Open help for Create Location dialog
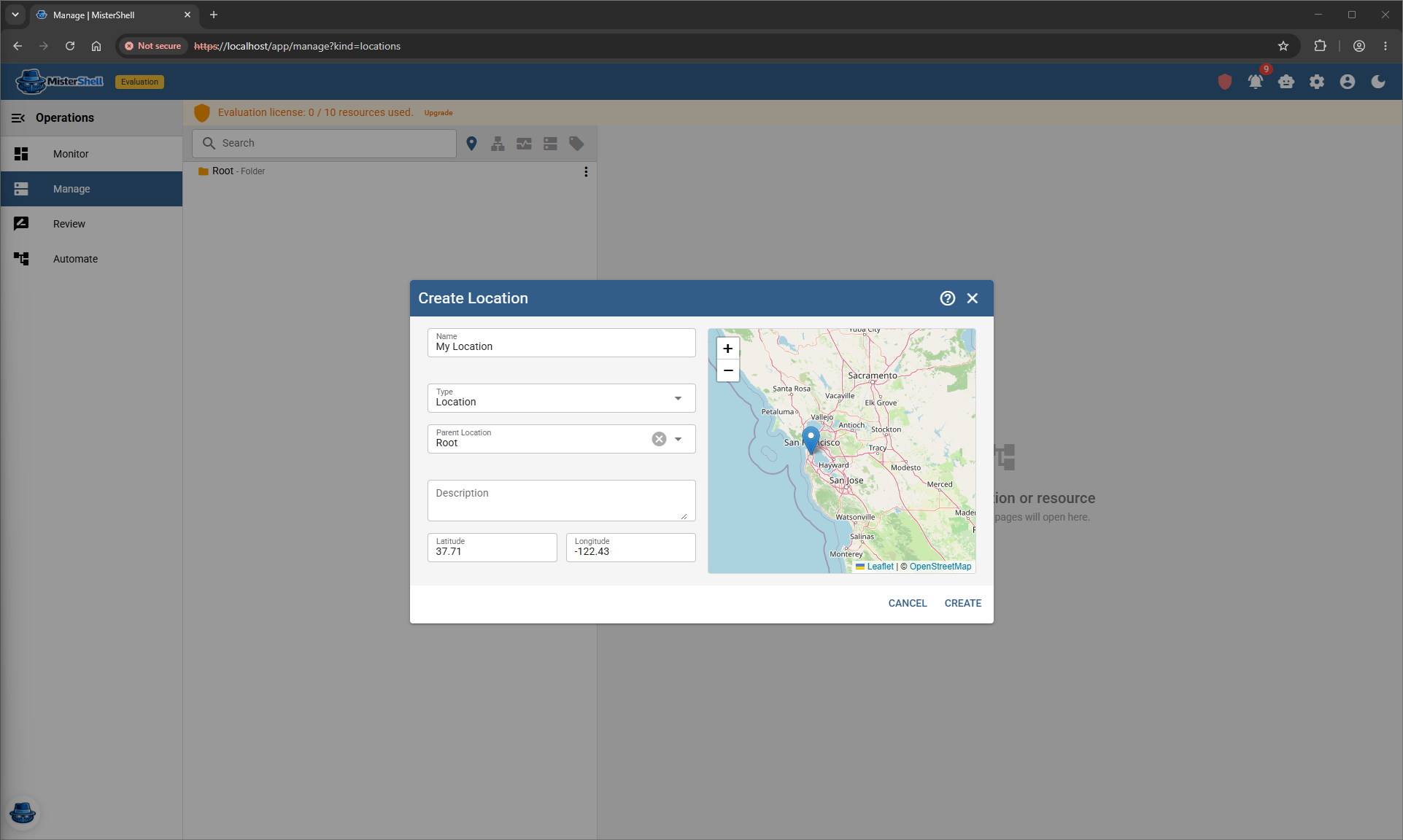Image resolution: width=1403 pixels, height=840 pixels. tap(947, 298)
